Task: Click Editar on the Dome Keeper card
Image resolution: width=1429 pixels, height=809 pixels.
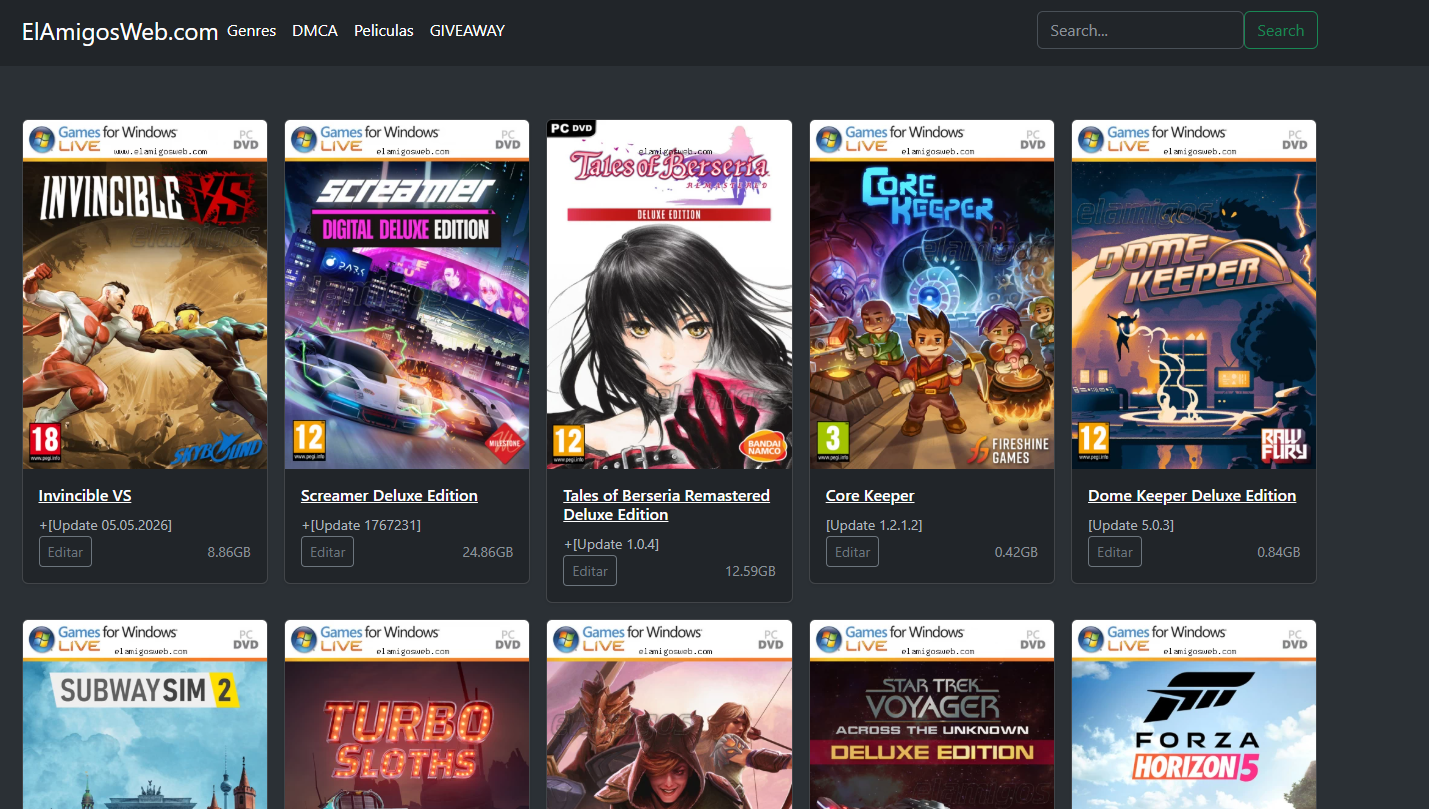Action: (1114, 552)
